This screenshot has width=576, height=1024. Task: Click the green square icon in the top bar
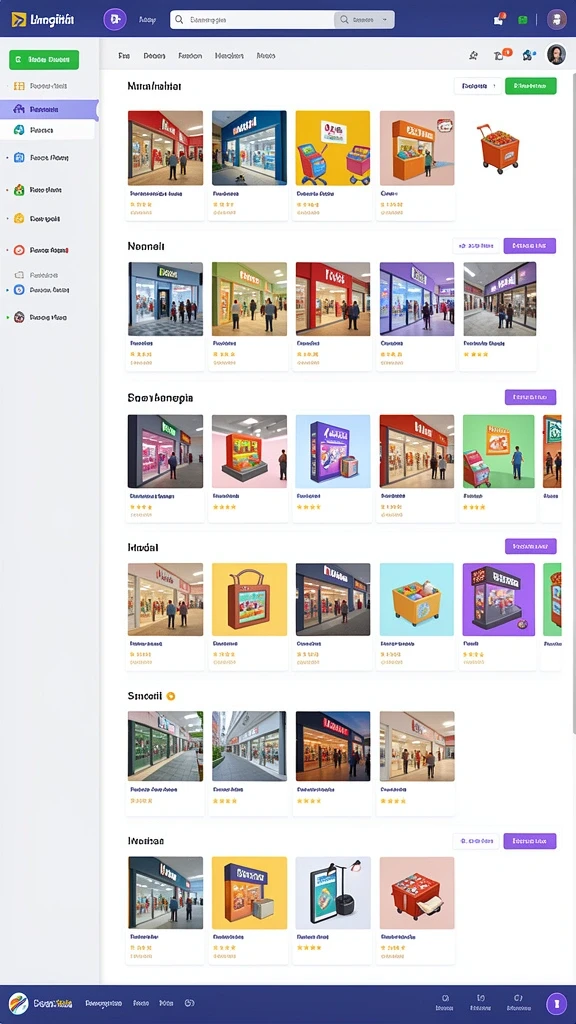(522, 20)
